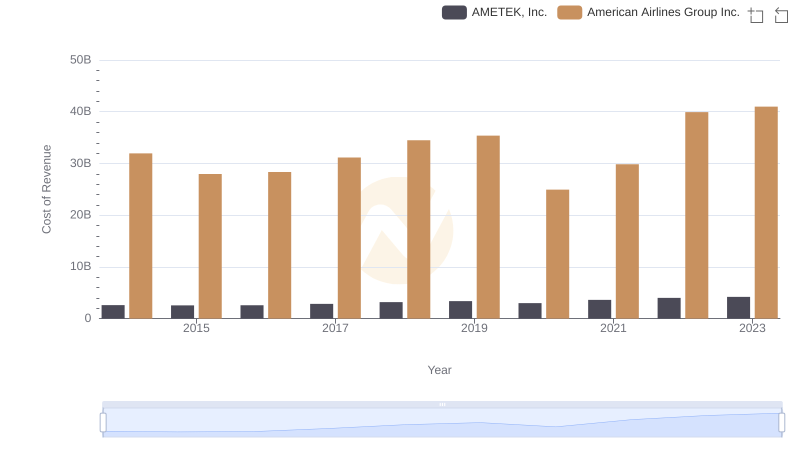Click the American Airlines 2014 bar
800x461 pixels.
pyautogui.click(x=141, y=236)
